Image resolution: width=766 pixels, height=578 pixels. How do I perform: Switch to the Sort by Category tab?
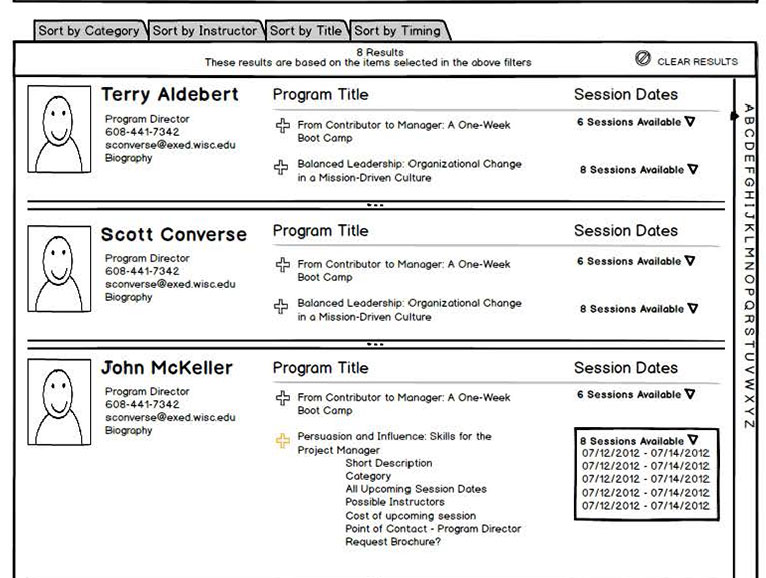click(x=89, y=31)
